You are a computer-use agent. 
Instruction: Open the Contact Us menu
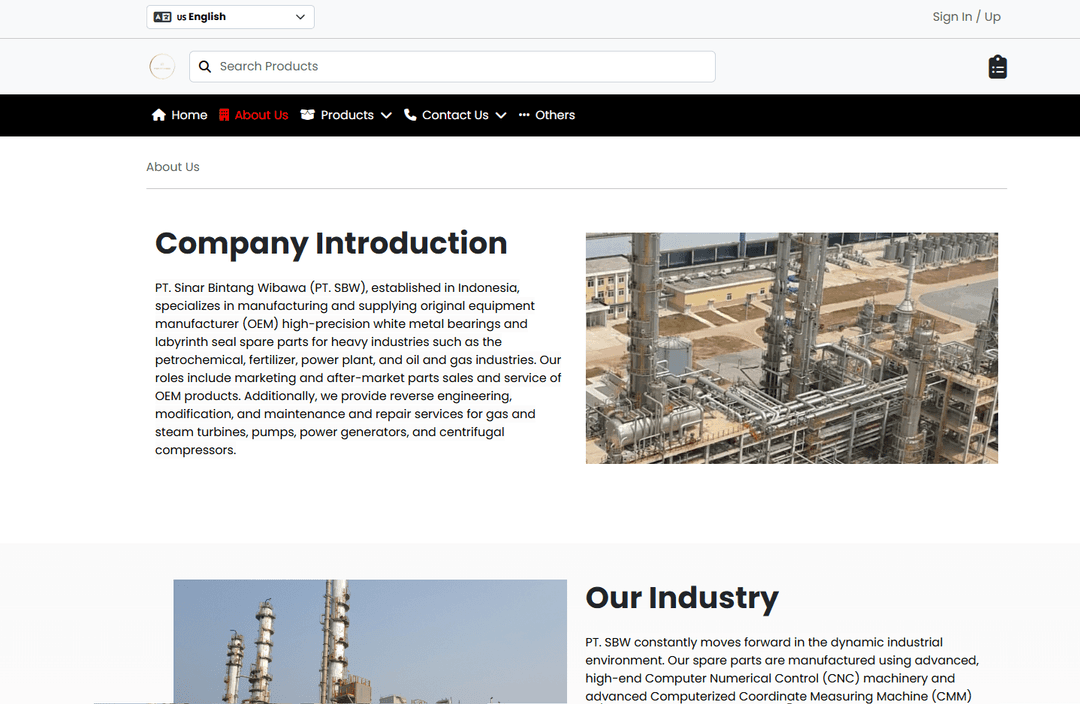pos(455,115)
